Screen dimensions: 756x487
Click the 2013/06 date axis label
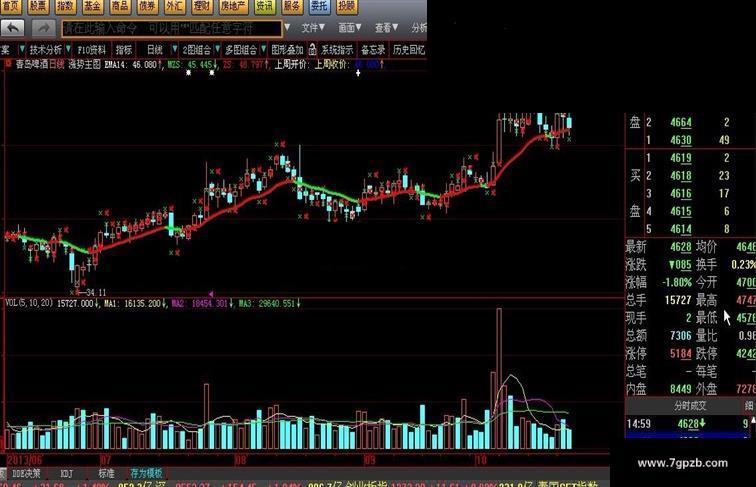tap(24, 460)
